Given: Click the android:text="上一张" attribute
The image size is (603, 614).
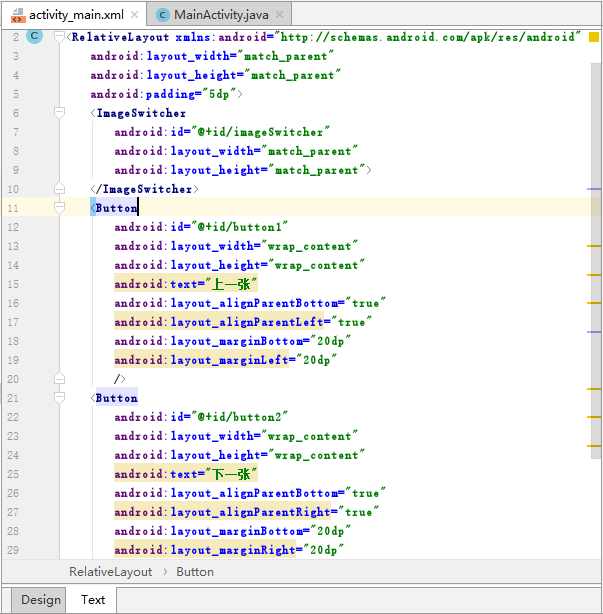Looking at the screenshot, I should [186, 284].
